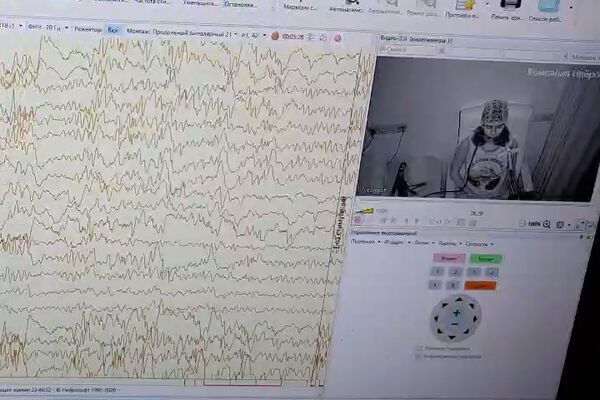
Task: Click the camera video preview of the patient
Action: click(478, 128)
